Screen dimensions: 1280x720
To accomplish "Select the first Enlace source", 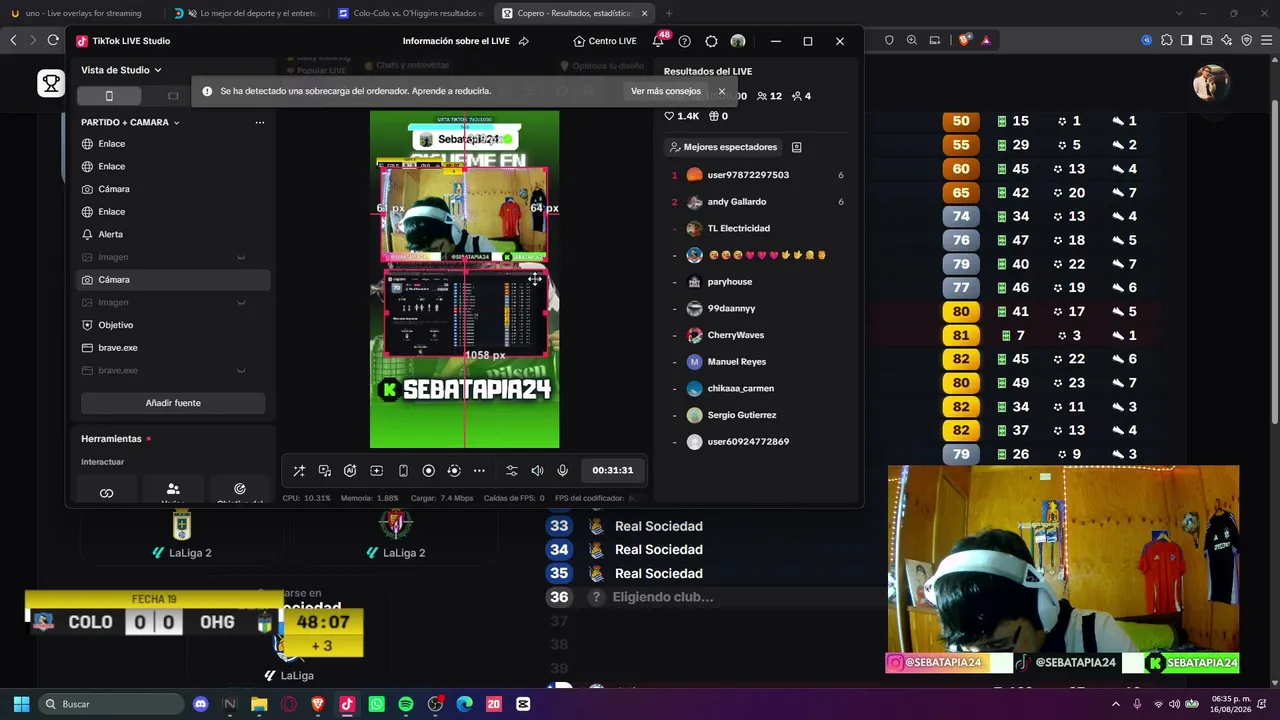I will (173, 144).
